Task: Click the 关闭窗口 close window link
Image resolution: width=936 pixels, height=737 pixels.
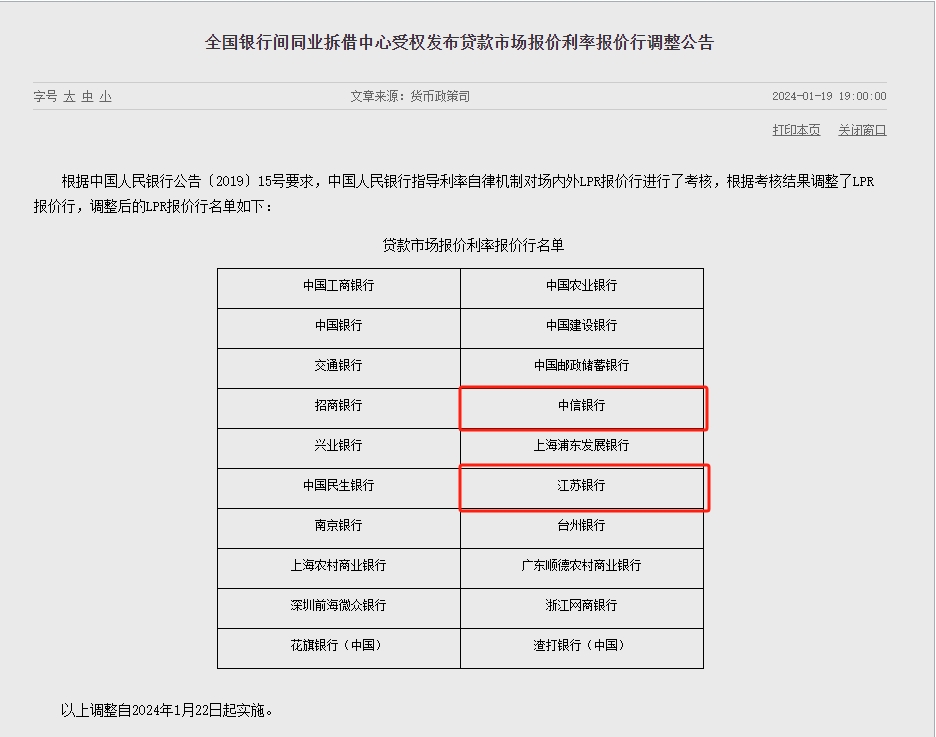Action: [862, 130]
